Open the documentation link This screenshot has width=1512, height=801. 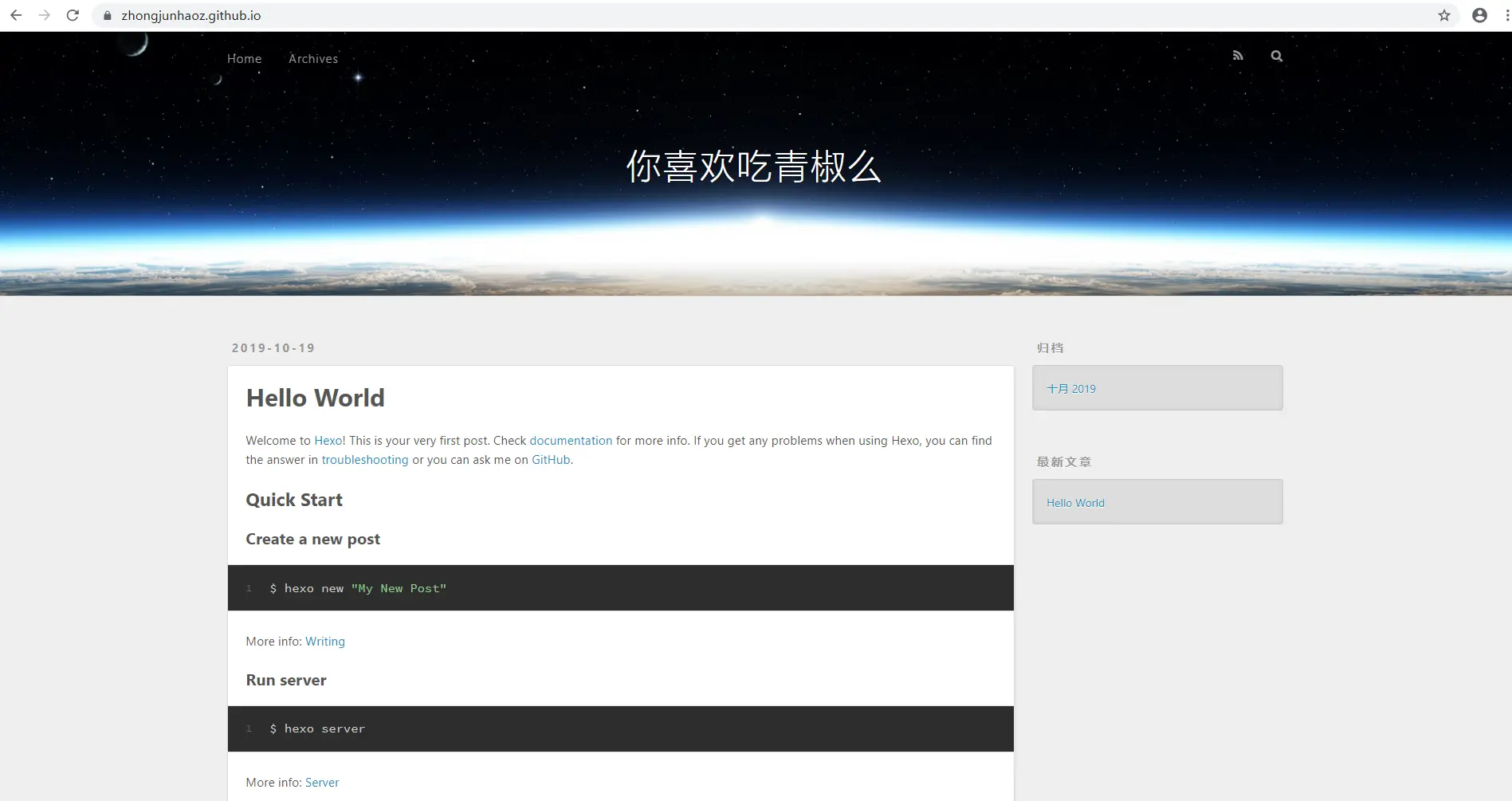pyautogui.click(x=571, y=440)
